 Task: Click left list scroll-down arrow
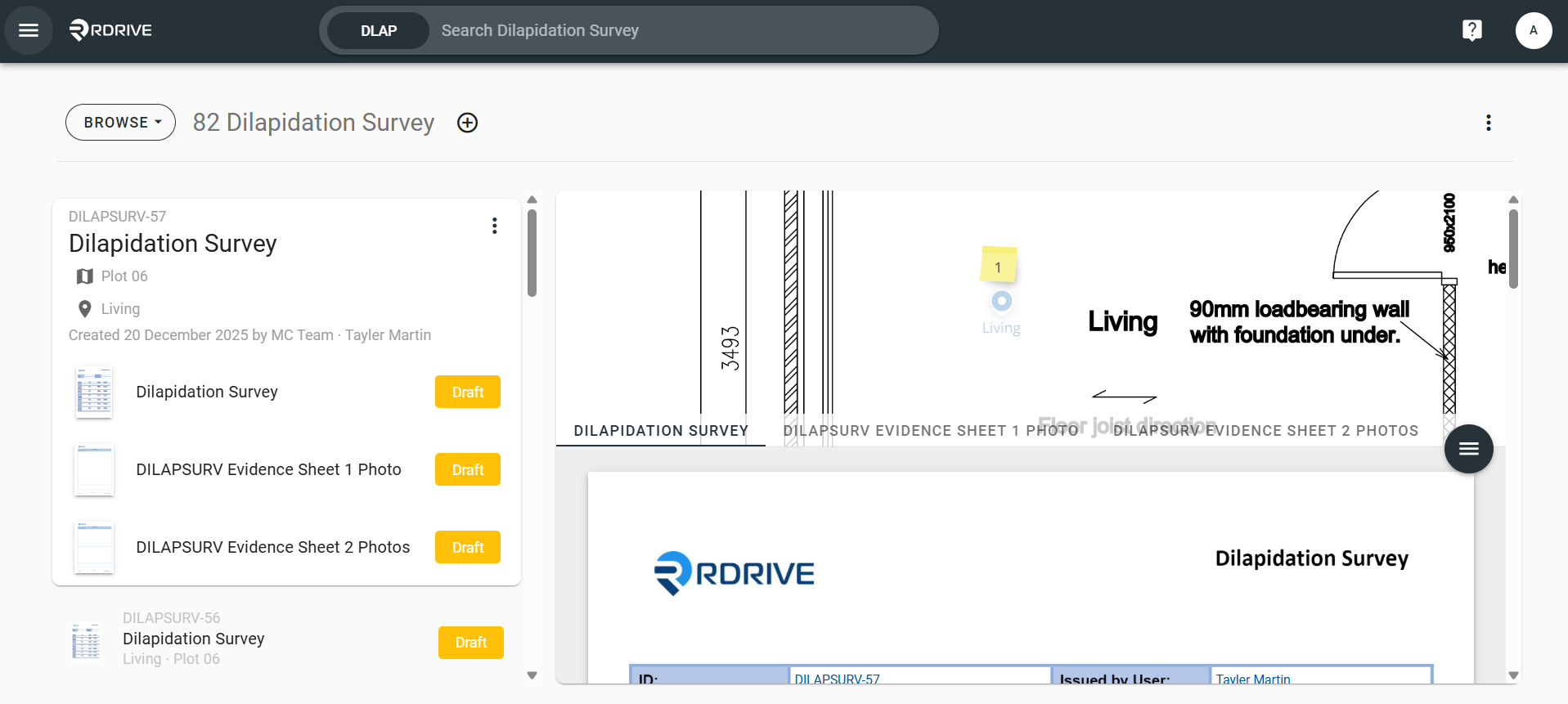(532, 675)
